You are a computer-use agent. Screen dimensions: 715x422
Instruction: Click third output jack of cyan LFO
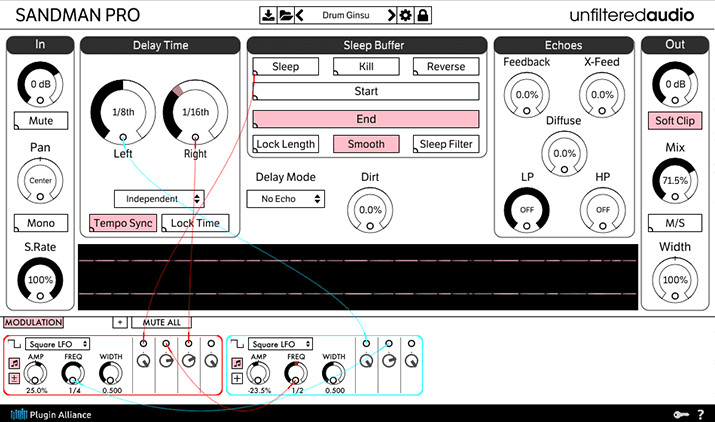point(411,344)
